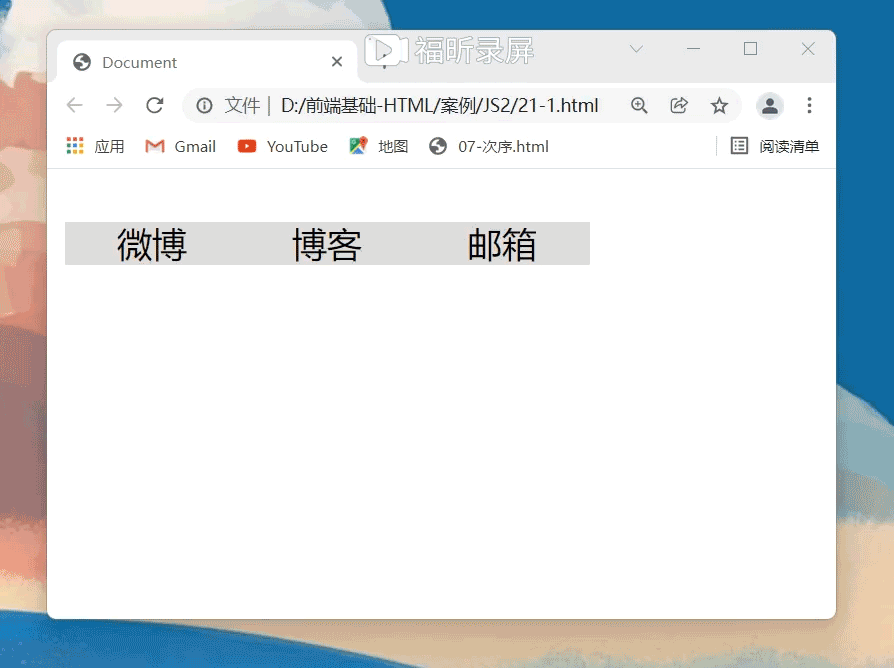Open the YouTube bookmark
The width and height of the screenshot is (894, 668).
pyautogui.click(x=283, y=147)
